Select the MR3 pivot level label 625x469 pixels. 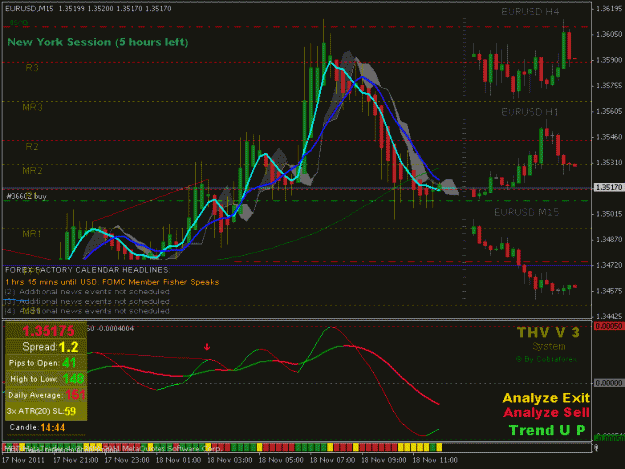pyautogui.click(x=32, y=107)
